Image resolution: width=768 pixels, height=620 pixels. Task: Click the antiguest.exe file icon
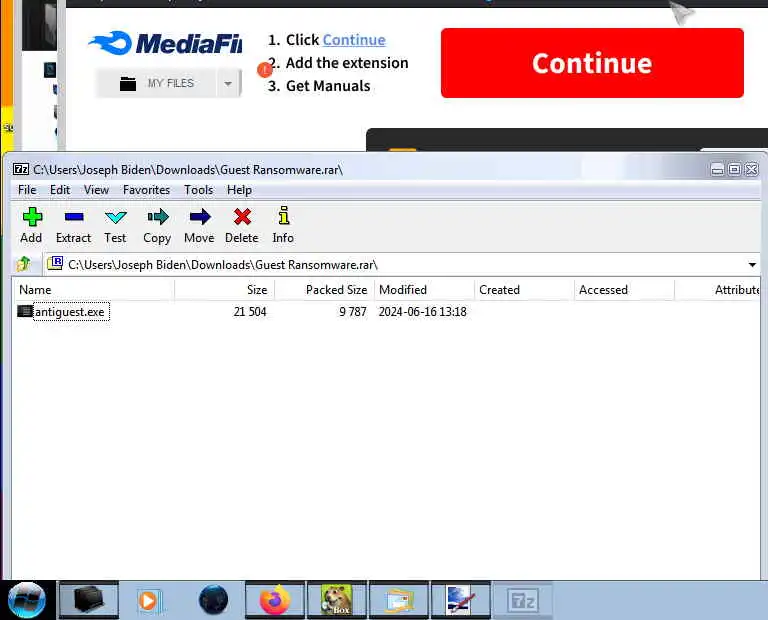pyautogui.click(x=24, y=311)
